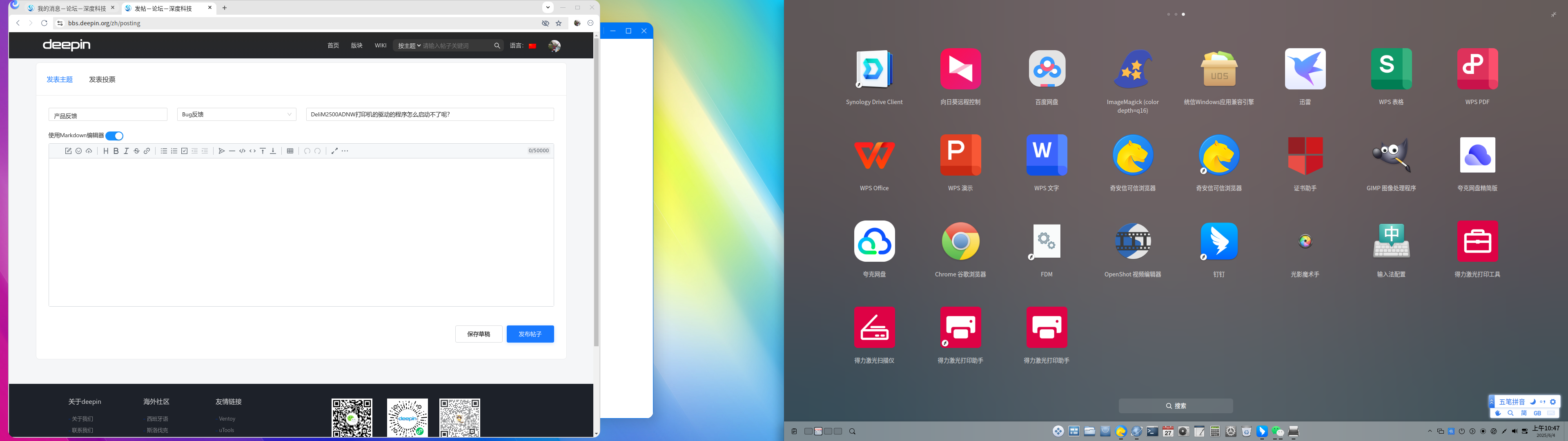Switch to 我的消息 browser tab
This screenshot has width=1568, height=441.
coord(71,9)
